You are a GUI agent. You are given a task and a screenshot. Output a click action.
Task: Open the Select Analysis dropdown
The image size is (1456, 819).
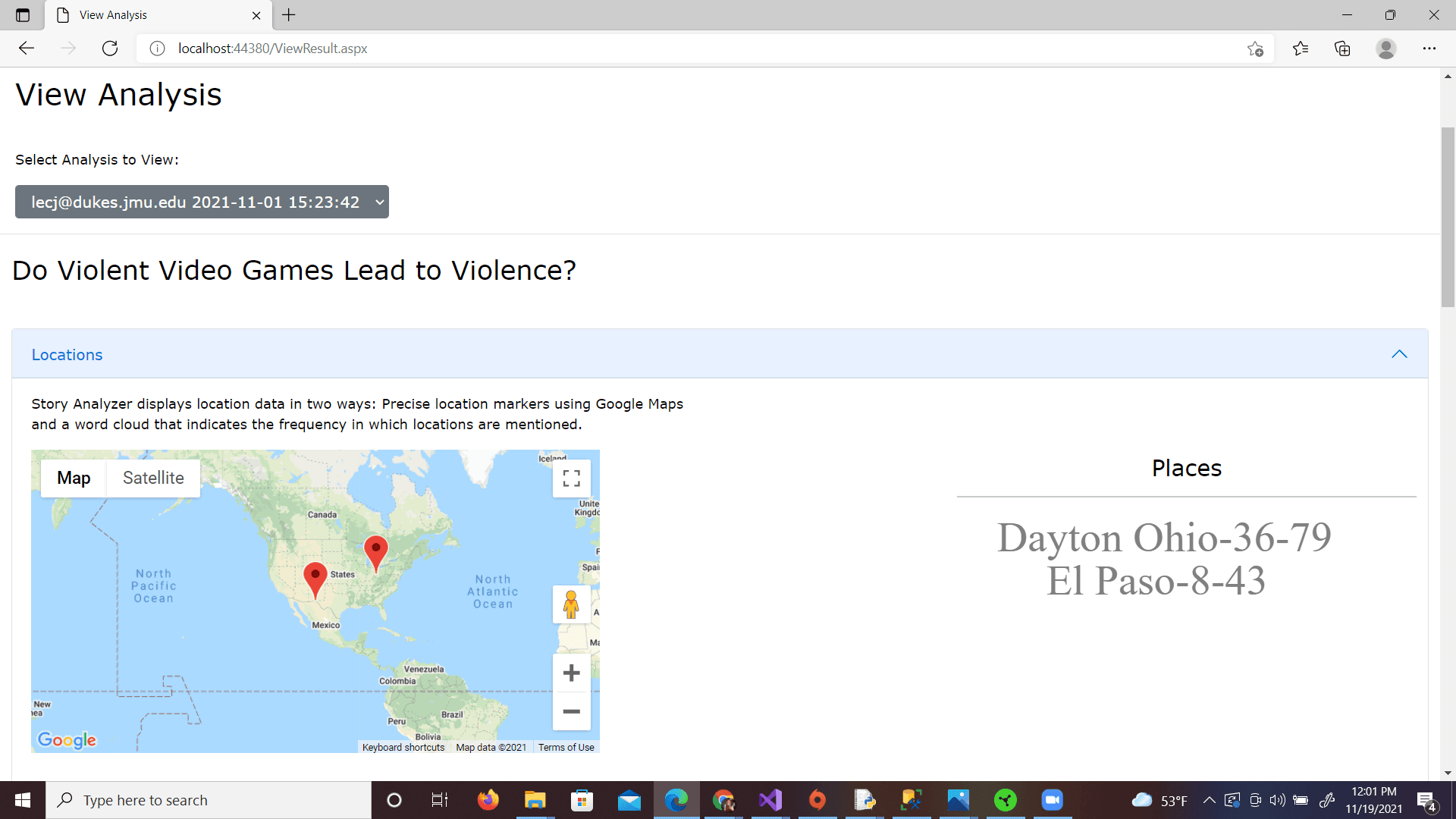pos(202,202)
